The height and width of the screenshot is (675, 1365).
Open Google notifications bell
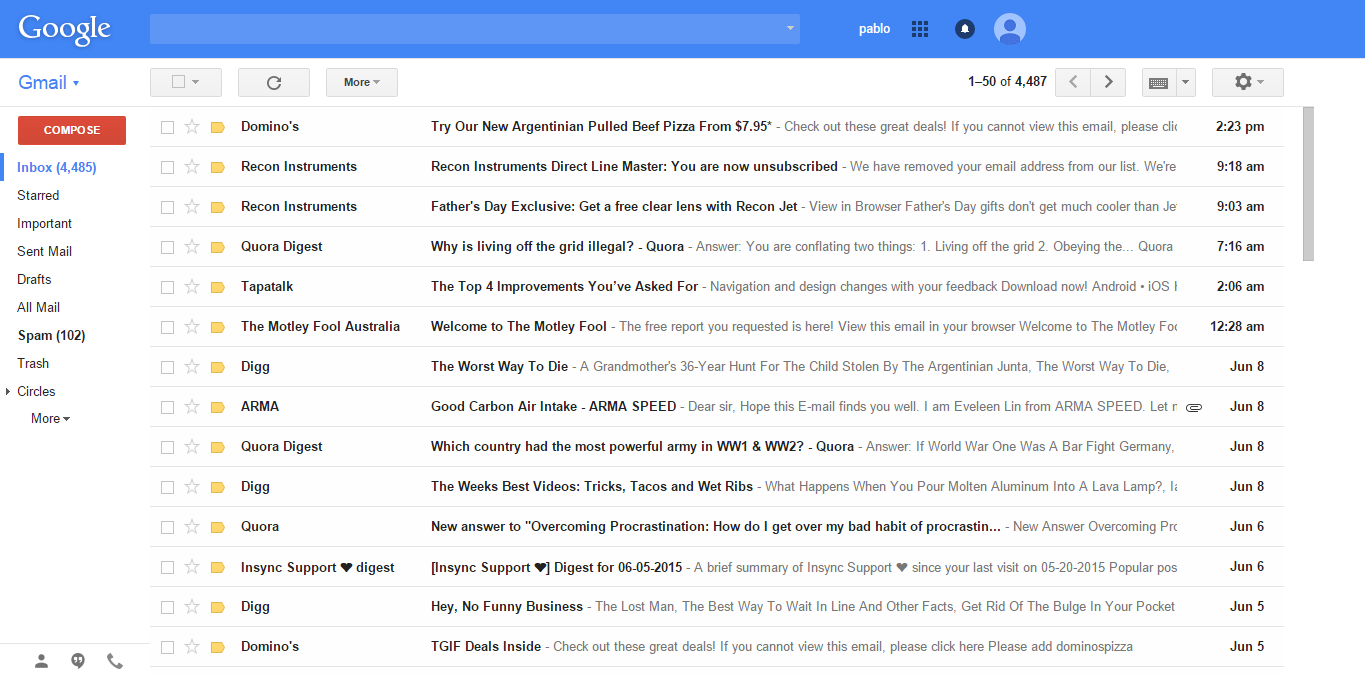(x=963, y=28)
